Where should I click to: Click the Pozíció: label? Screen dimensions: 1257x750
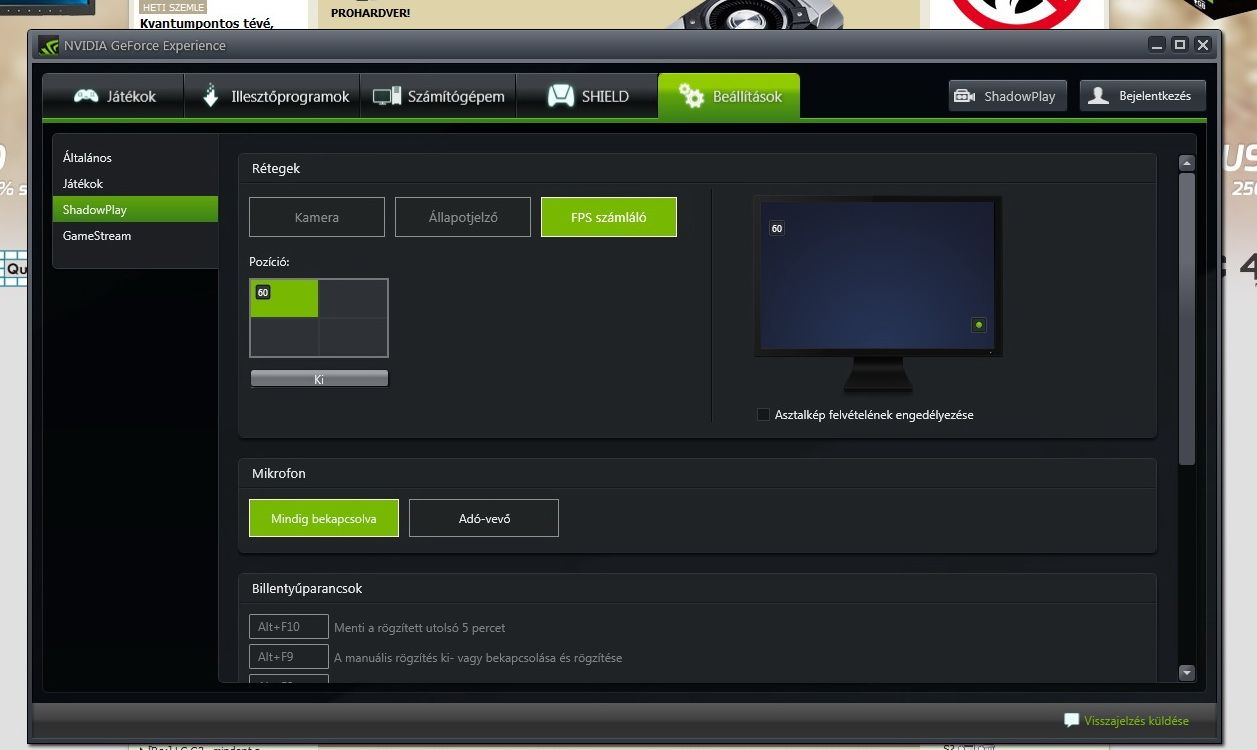point(269,262)
